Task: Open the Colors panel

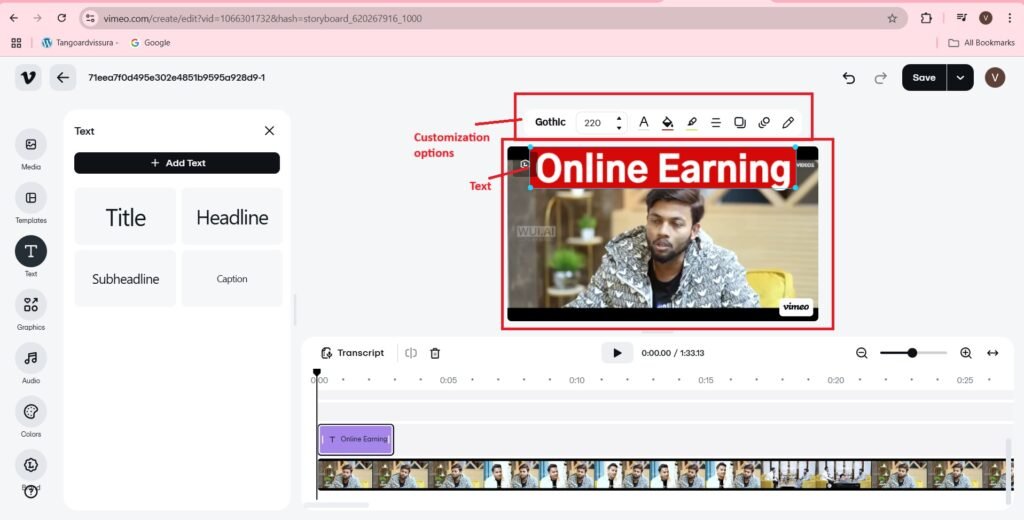Action: [31, 412]
